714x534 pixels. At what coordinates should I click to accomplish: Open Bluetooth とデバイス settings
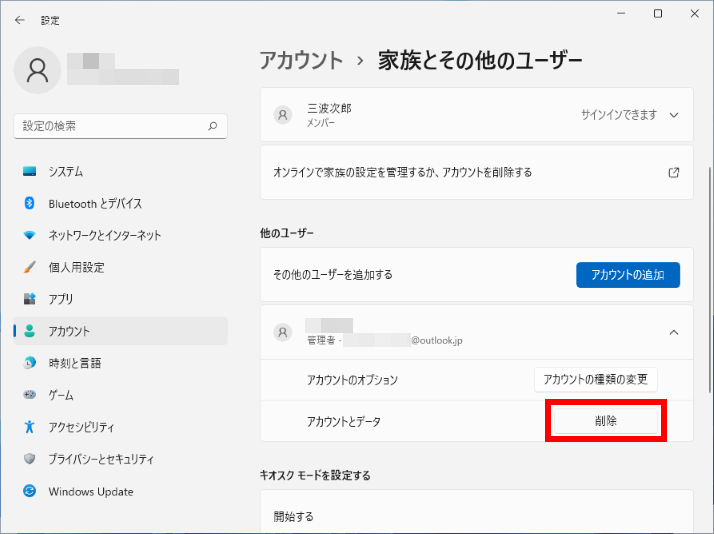[x=121, y=203]
